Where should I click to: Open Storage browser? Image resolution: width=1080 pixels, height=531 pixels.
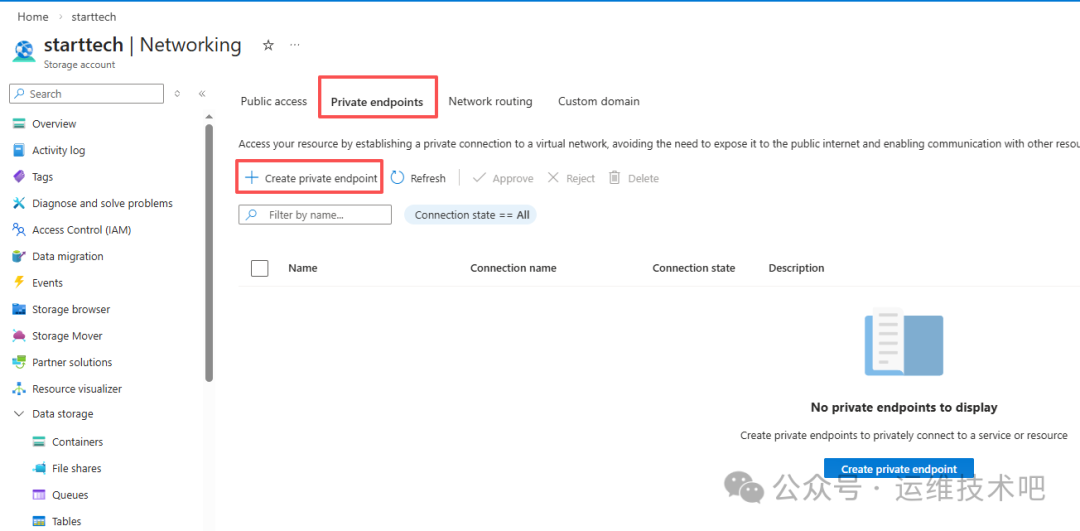click(x=71, y=310)
